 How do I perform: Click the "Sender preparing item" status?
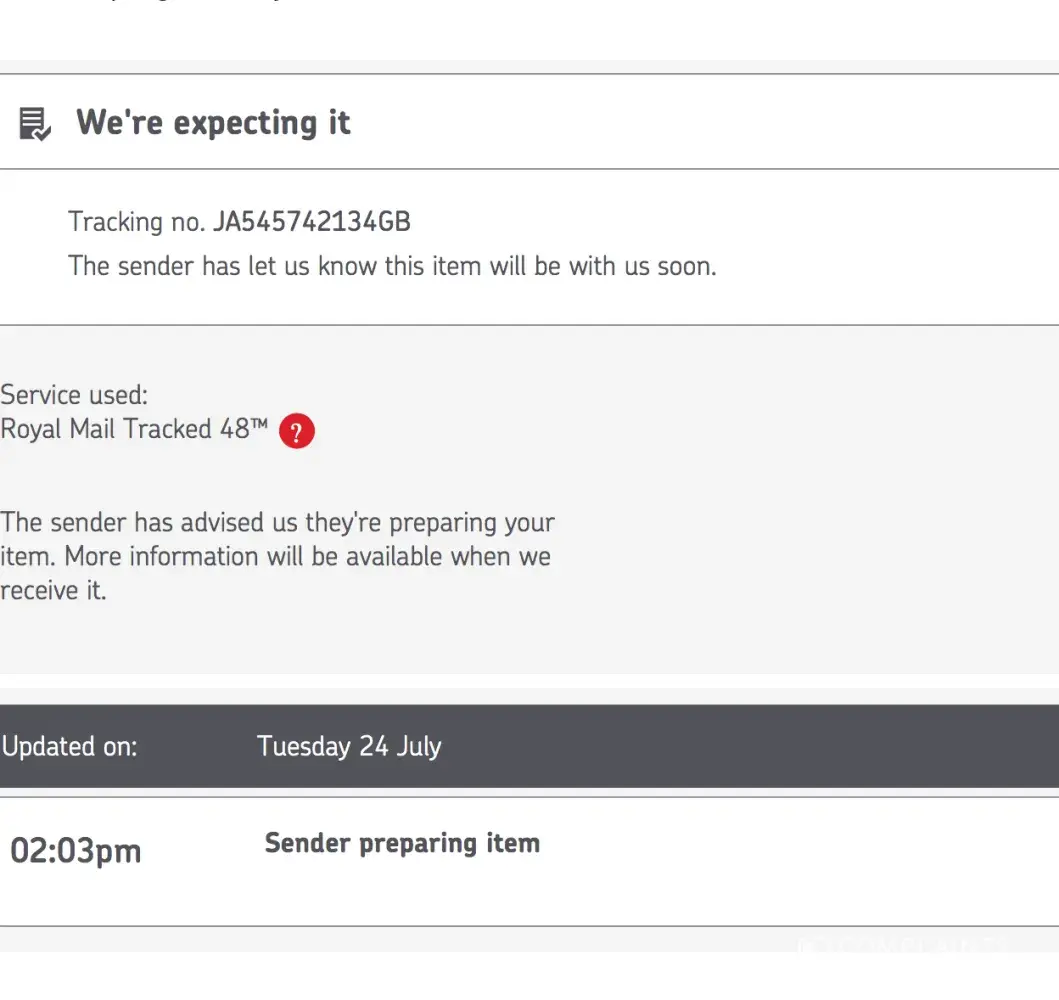(402, 843)
